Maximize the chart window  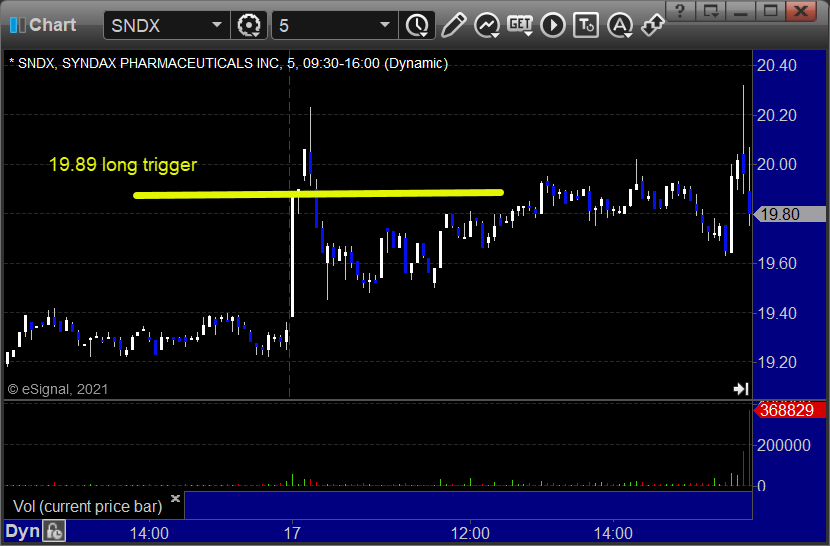[x=770, y=11]
